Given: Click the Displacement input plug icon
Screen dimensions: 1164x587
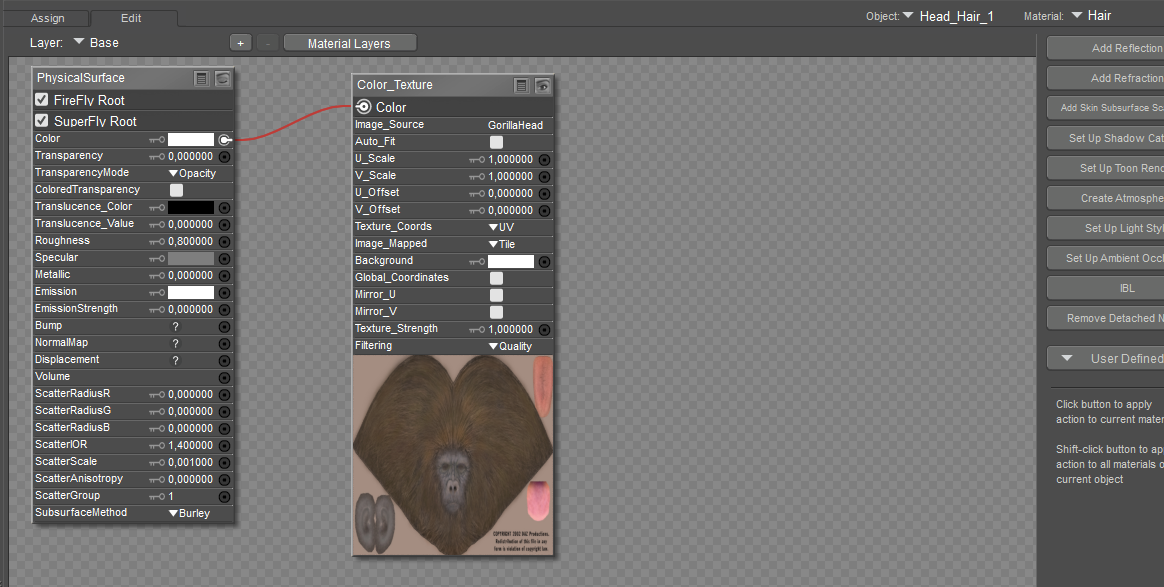Looking at the screenshot, I should [224, 361].
